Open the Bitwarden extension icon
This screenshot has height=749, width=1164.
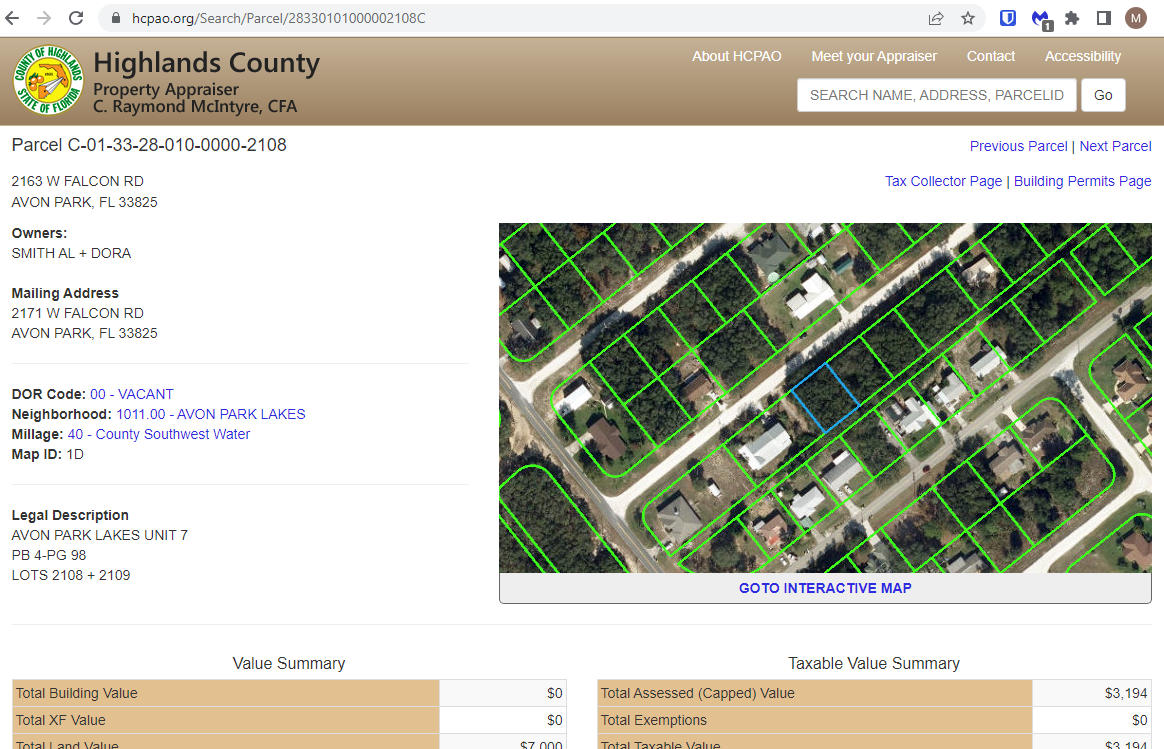(x=1008, y=18)
